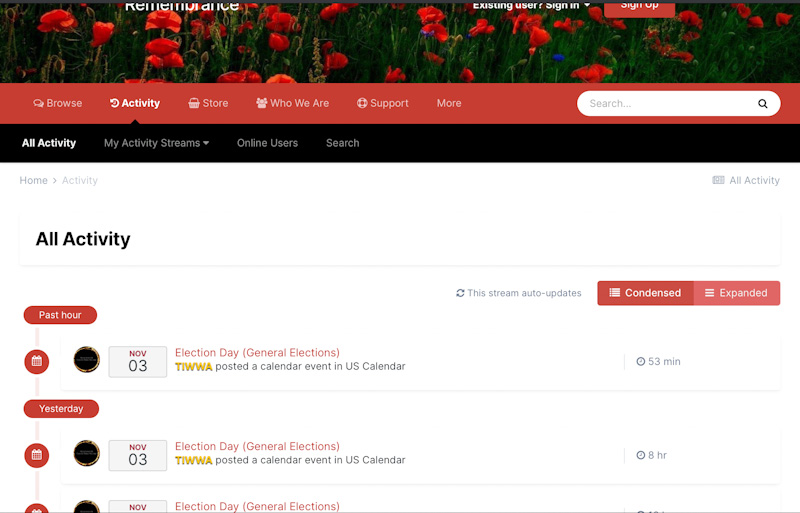Open the Election Day event posted 53 min ago

[x=257, y=352]
